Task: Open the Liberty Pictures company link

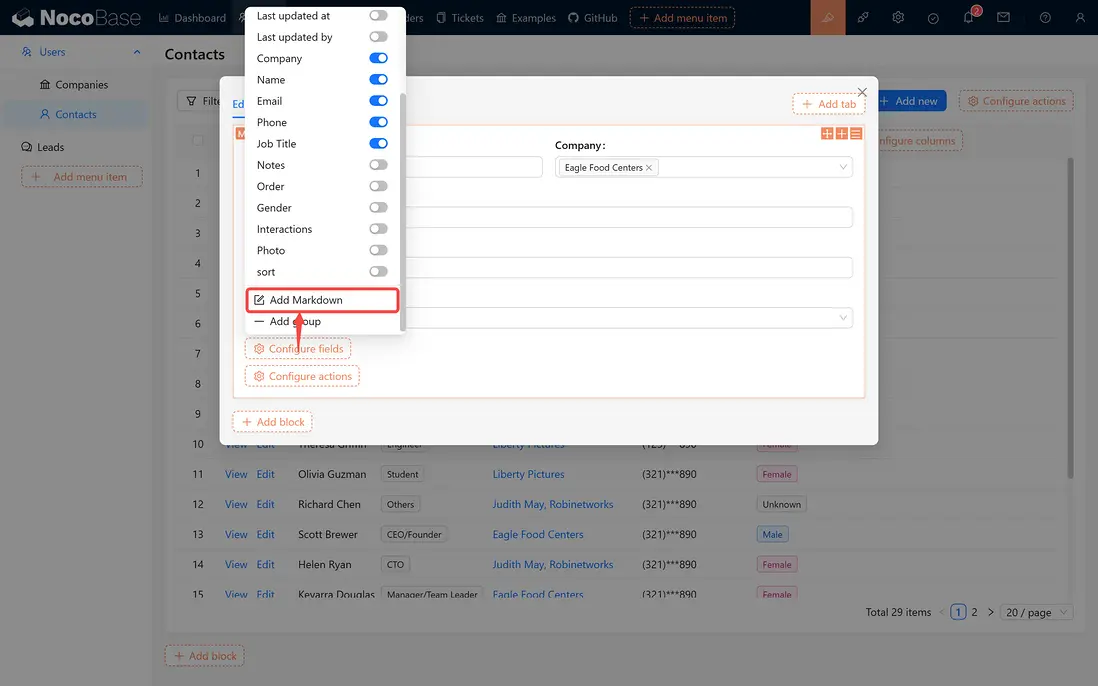Action: click(528, 474)
